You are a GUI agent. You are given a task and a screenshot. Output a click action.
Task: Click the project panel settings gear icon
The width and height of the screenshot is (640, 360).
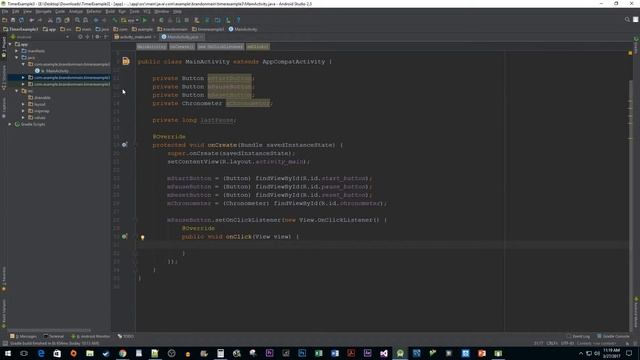pos(98,37)
